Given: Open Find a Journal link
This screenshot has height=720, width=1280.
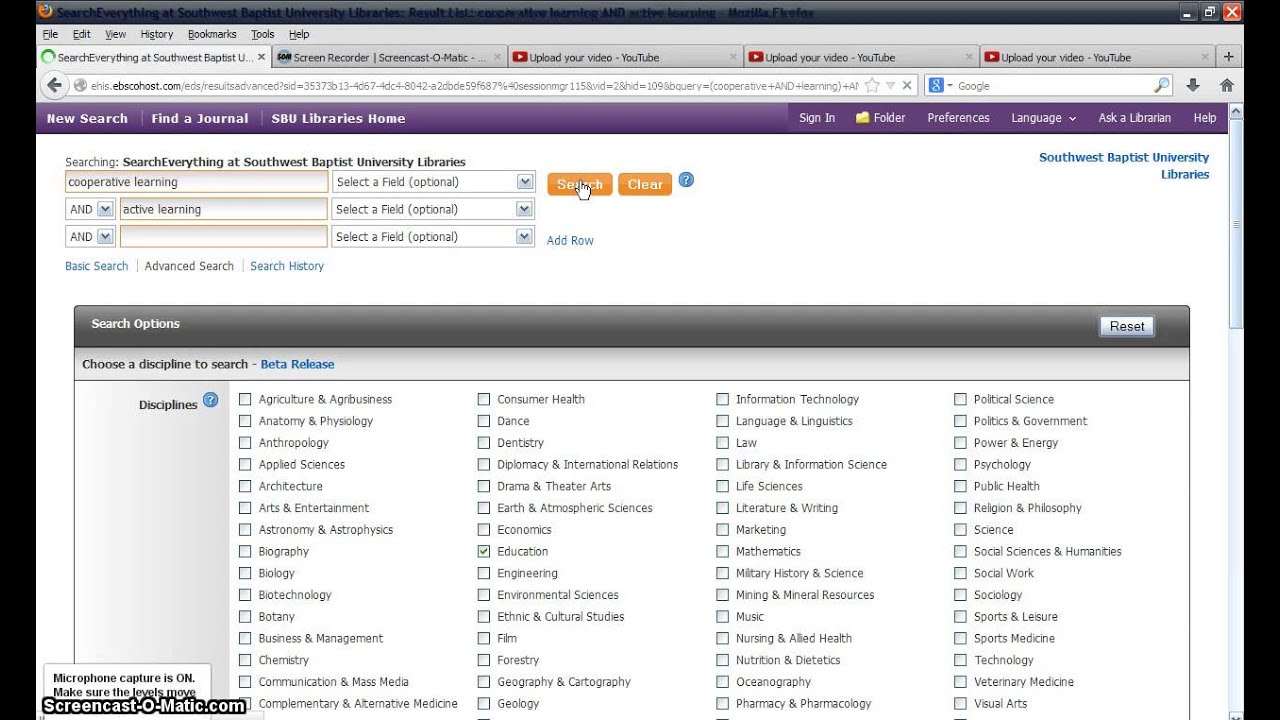Looking at the screenshot, I should point(200,118).
